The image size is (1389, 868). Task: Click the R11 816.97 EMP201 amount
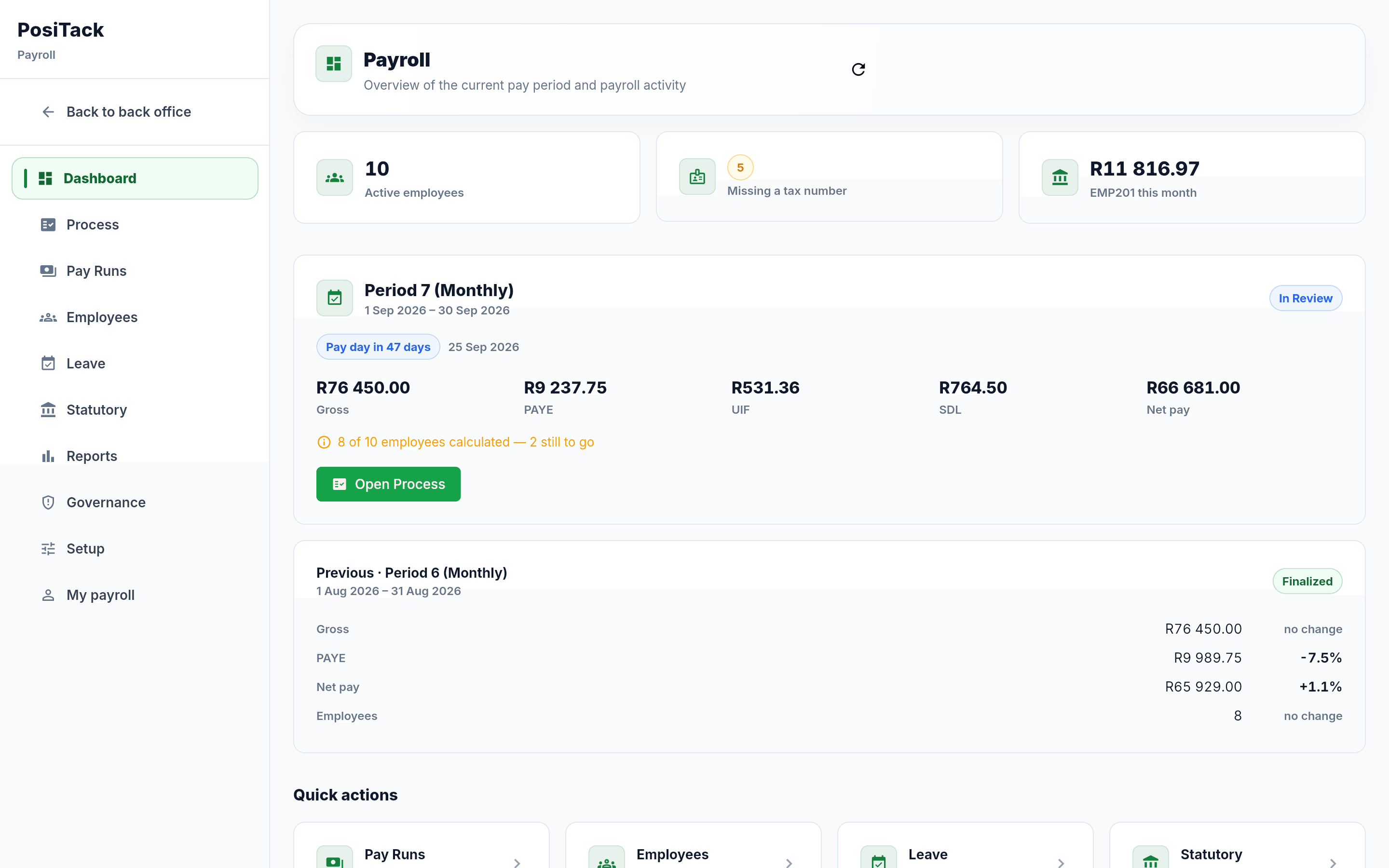tap(1144, 168)
